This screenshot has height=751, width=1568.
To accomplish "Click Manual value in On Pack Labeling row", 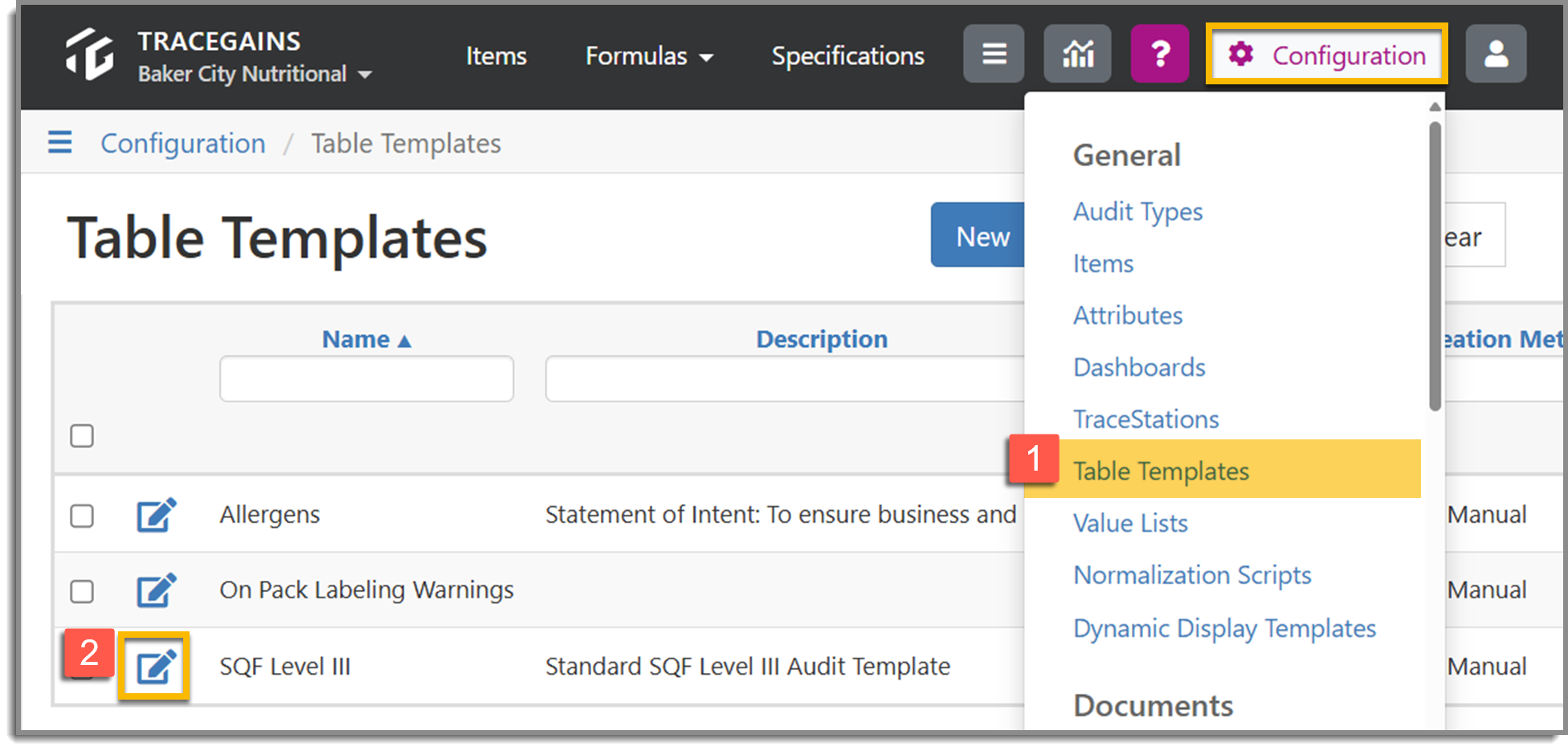I will pyautogui.click(x=1487, y=590).
